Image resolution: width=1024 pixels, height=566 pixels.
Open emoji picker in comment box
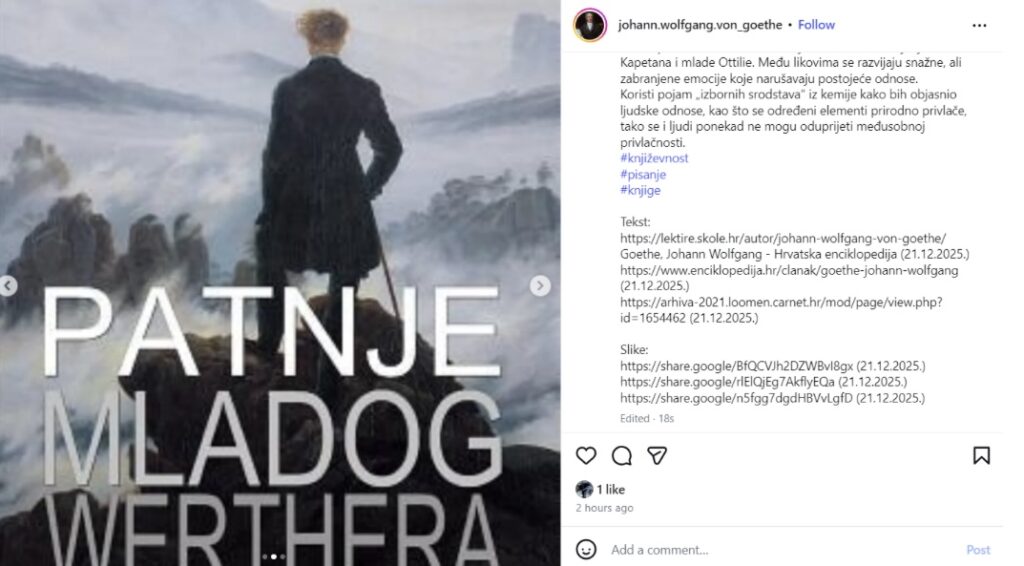point(586,550)
